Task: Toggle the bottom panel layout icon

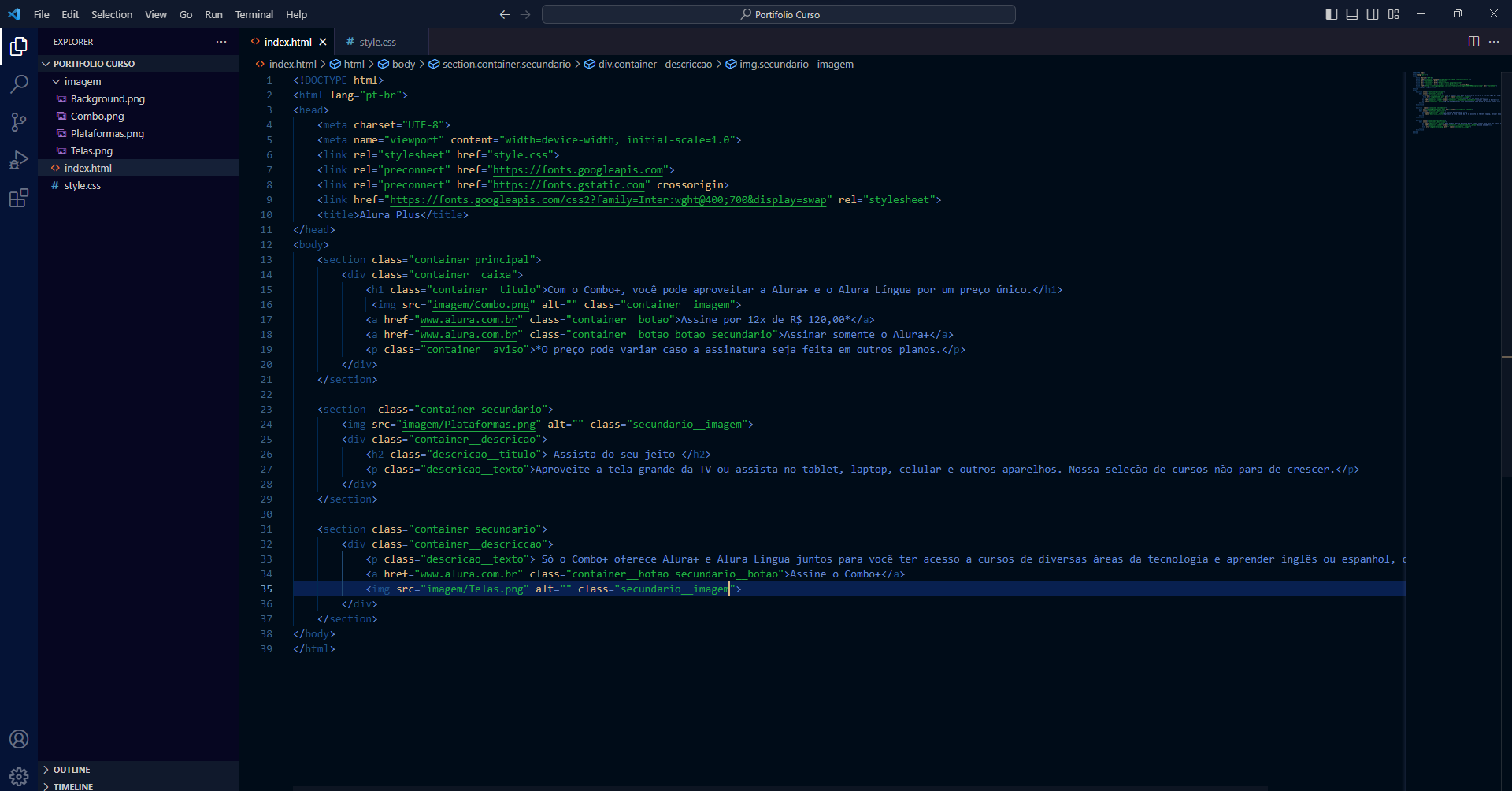Action: [x=1352, y=14]
